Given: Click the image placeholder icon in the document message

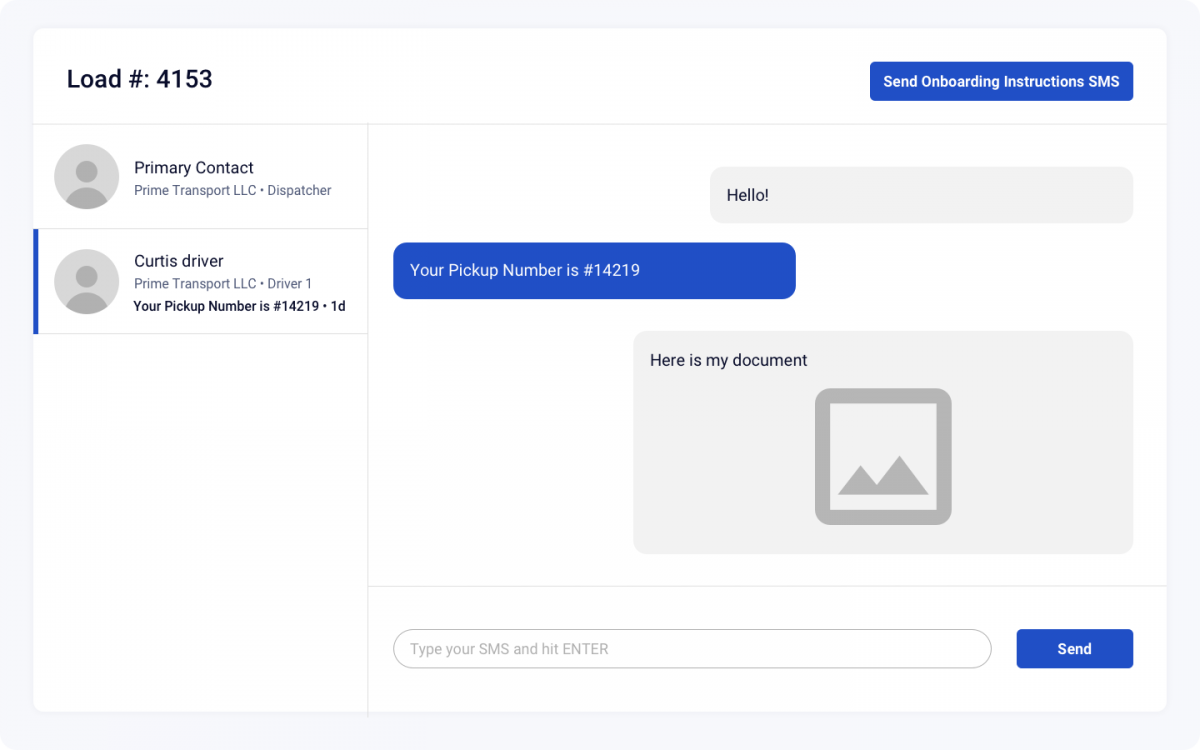Looking at the screenshot, I should coord(883,457).
